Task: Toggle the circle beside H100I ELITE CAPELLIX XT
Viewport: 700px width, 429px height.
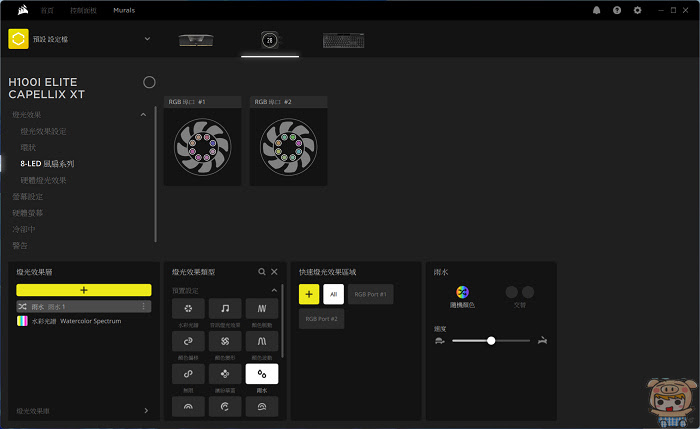Action: pyautogui.click(x=149, y=82)
